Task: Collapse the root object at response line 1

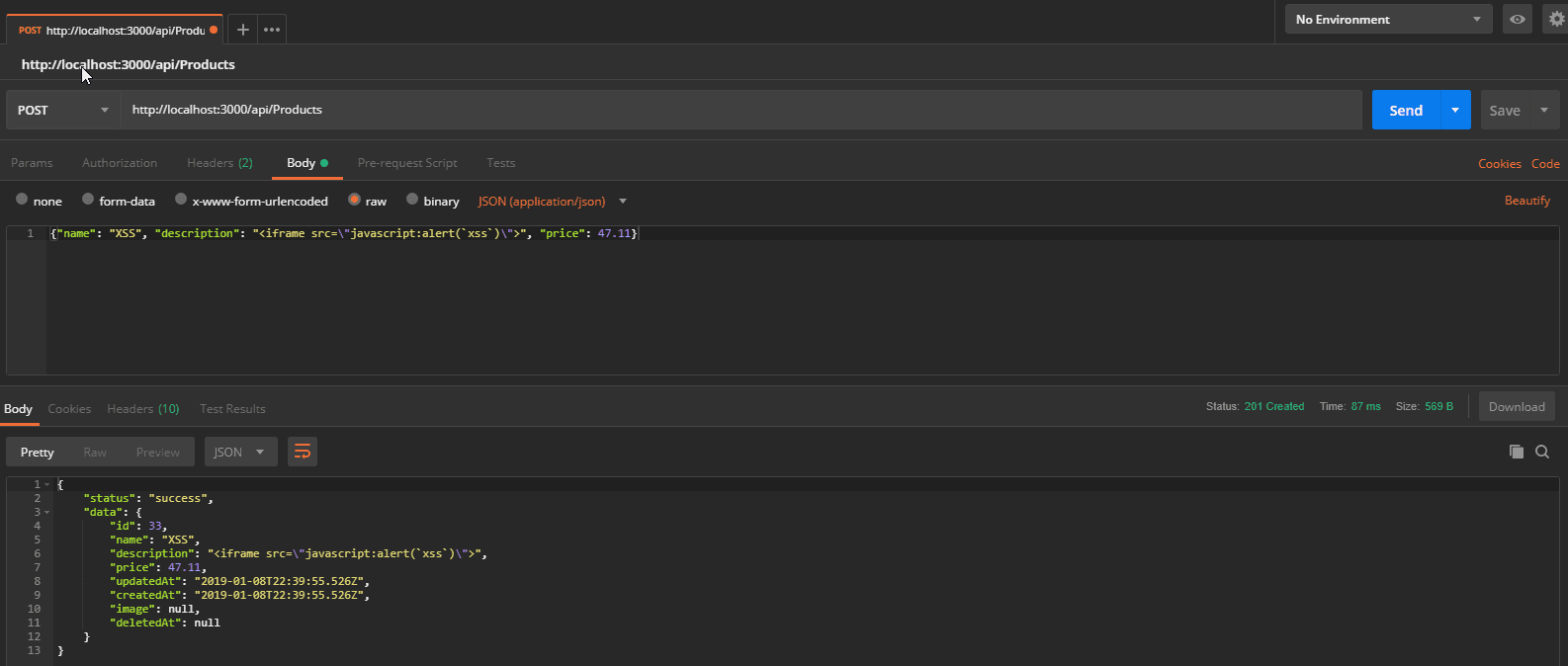Action: pos(46,484)
